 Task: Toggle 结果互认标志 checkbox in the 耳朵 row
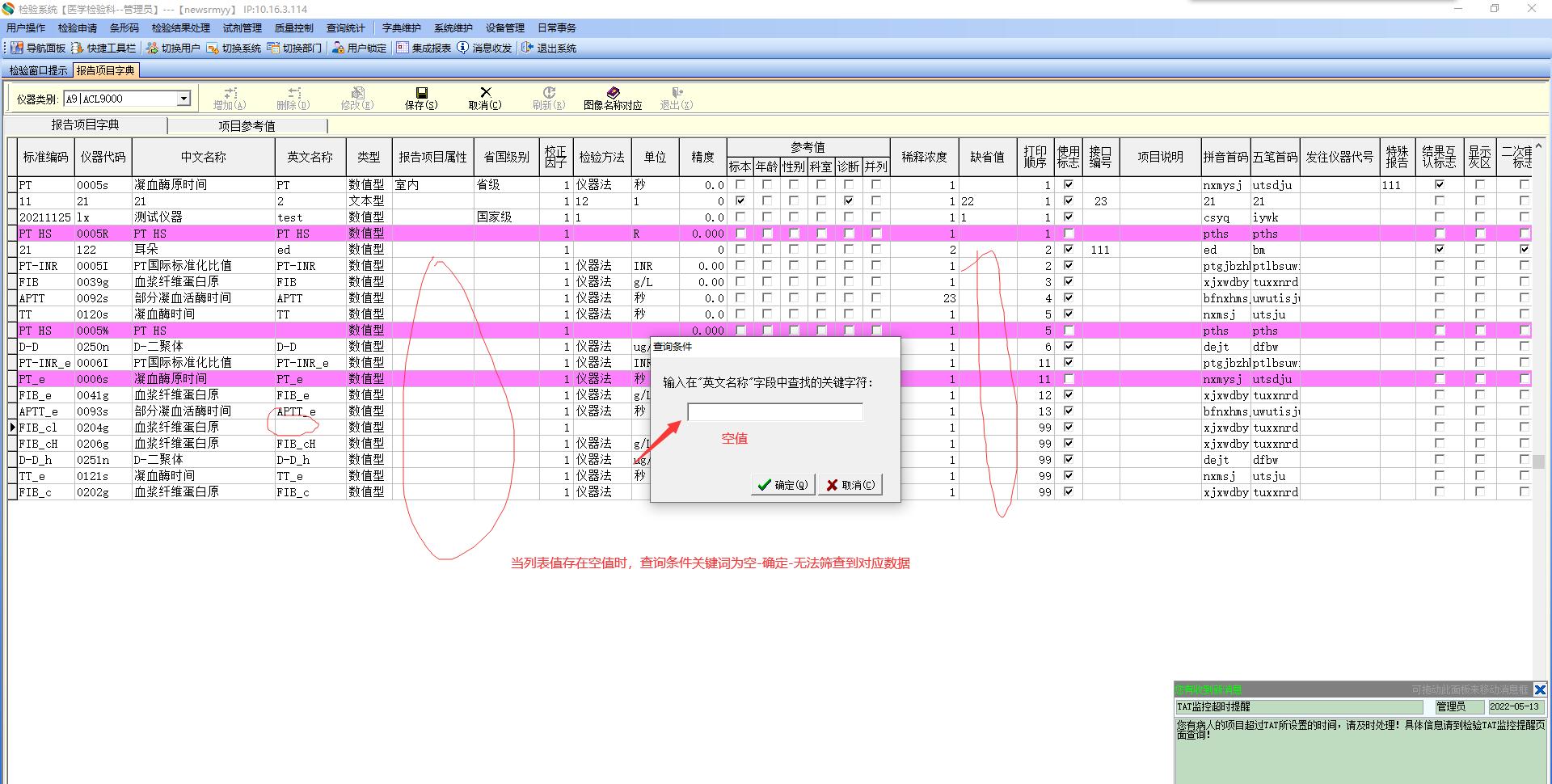1439,250
